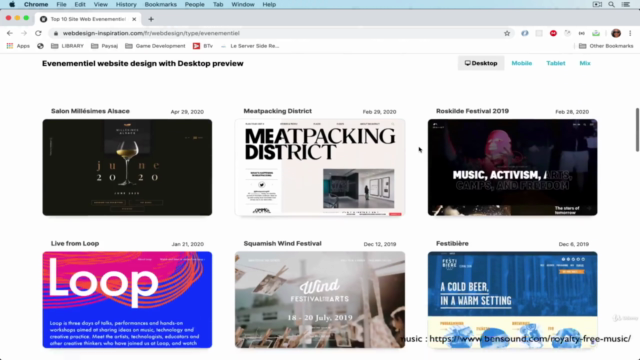
Task: Open the History menu
Action: pyautogui.click(x=126, y=4)
